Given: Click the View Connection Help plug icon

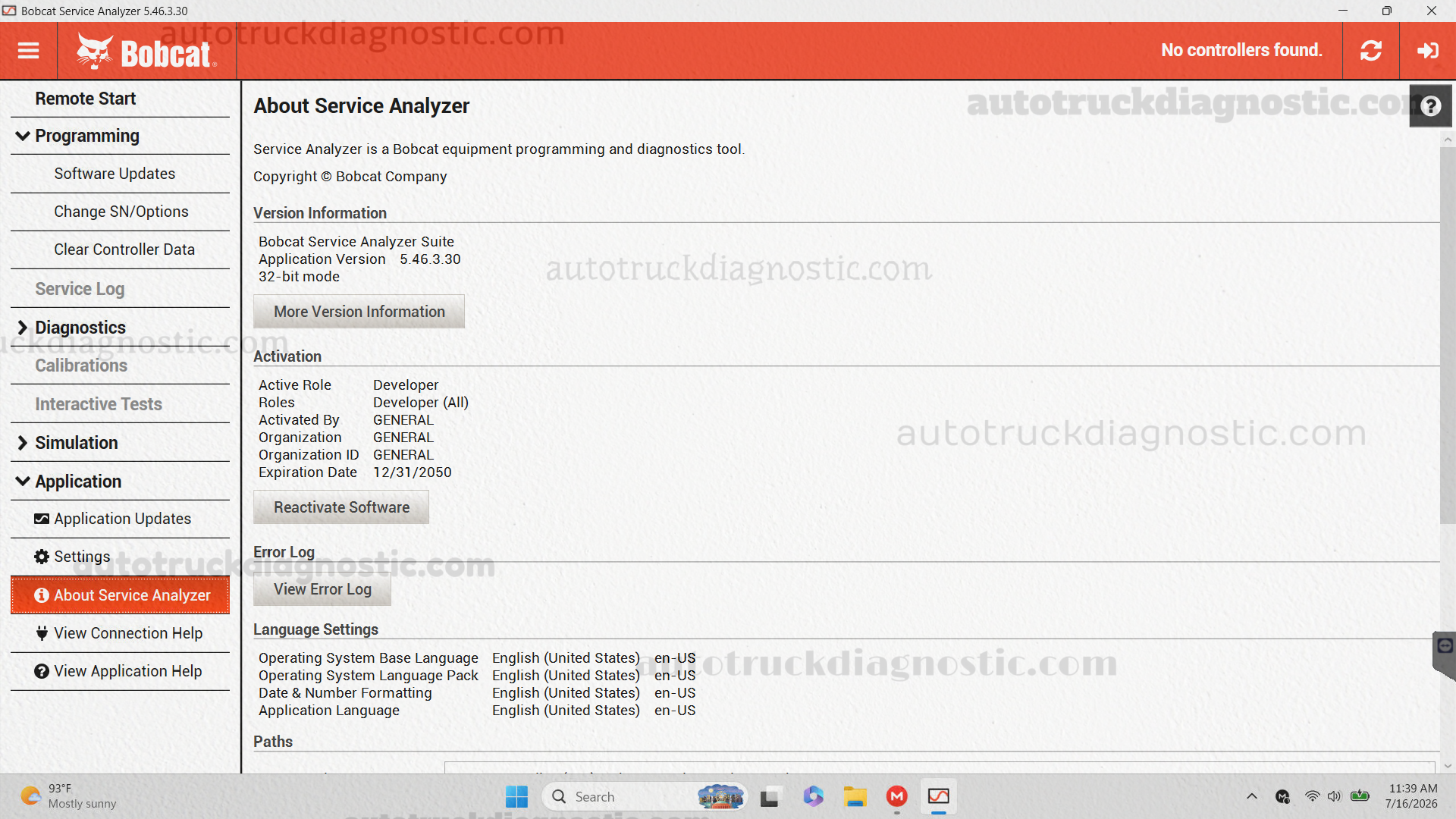Looking at the screenshot, I should click(42, 633).
